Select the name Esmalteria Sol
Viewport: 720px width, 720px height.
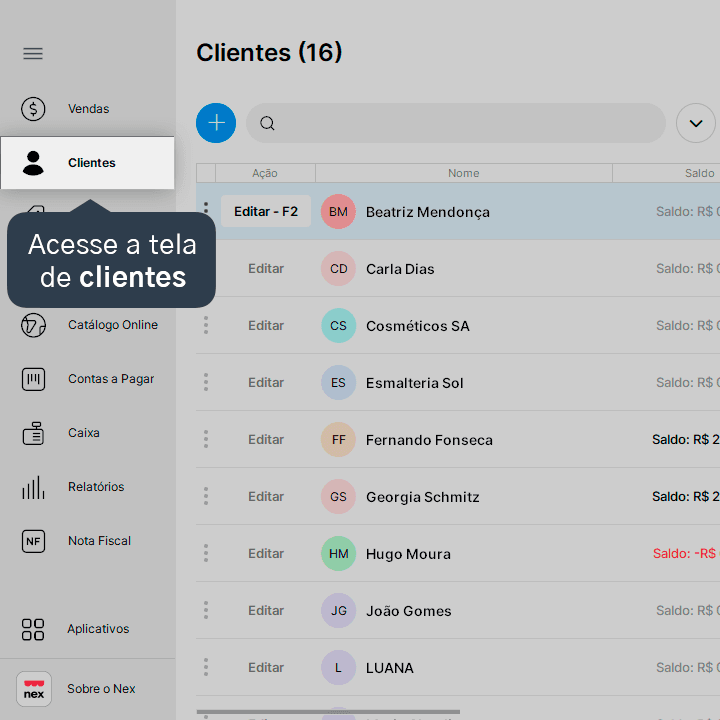coord(414,383)
